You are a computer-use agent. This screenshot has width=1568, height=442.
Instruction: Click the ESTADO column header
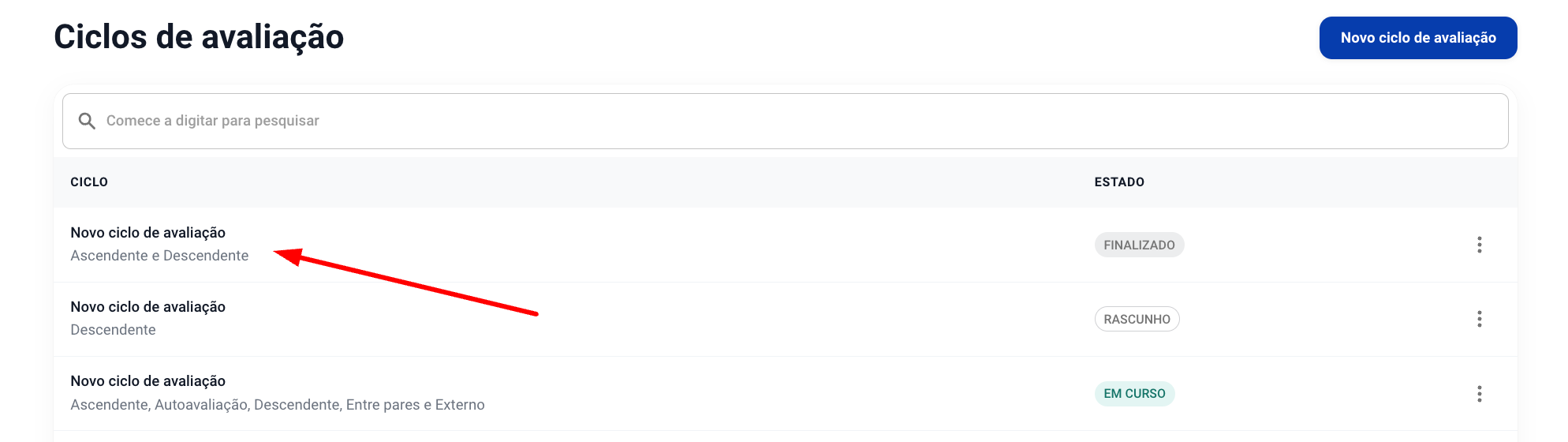click(1119, 182)
